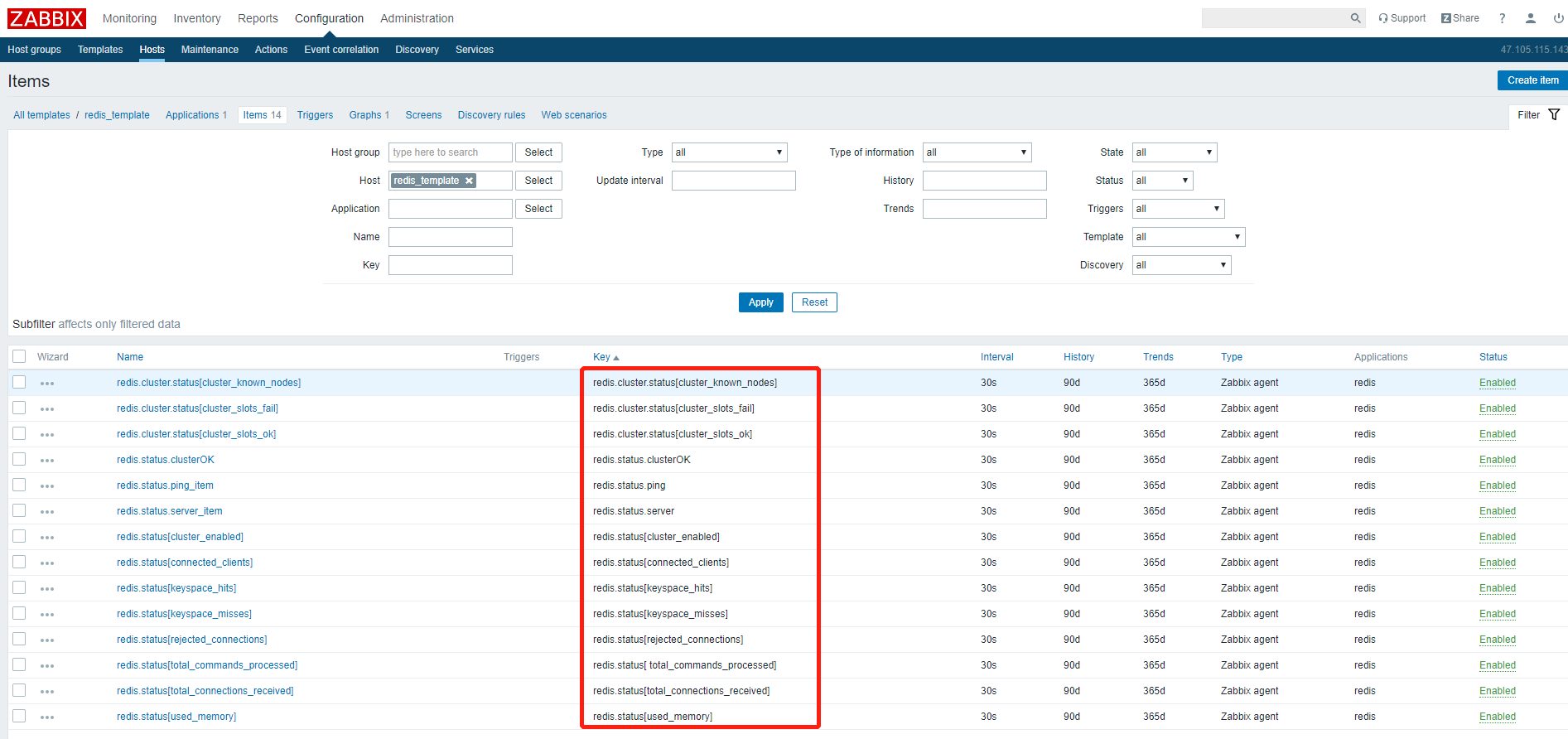Go to Host groups submenu
The height and width of the screenshot is (739, 1568).
click(x=34, y=50)
